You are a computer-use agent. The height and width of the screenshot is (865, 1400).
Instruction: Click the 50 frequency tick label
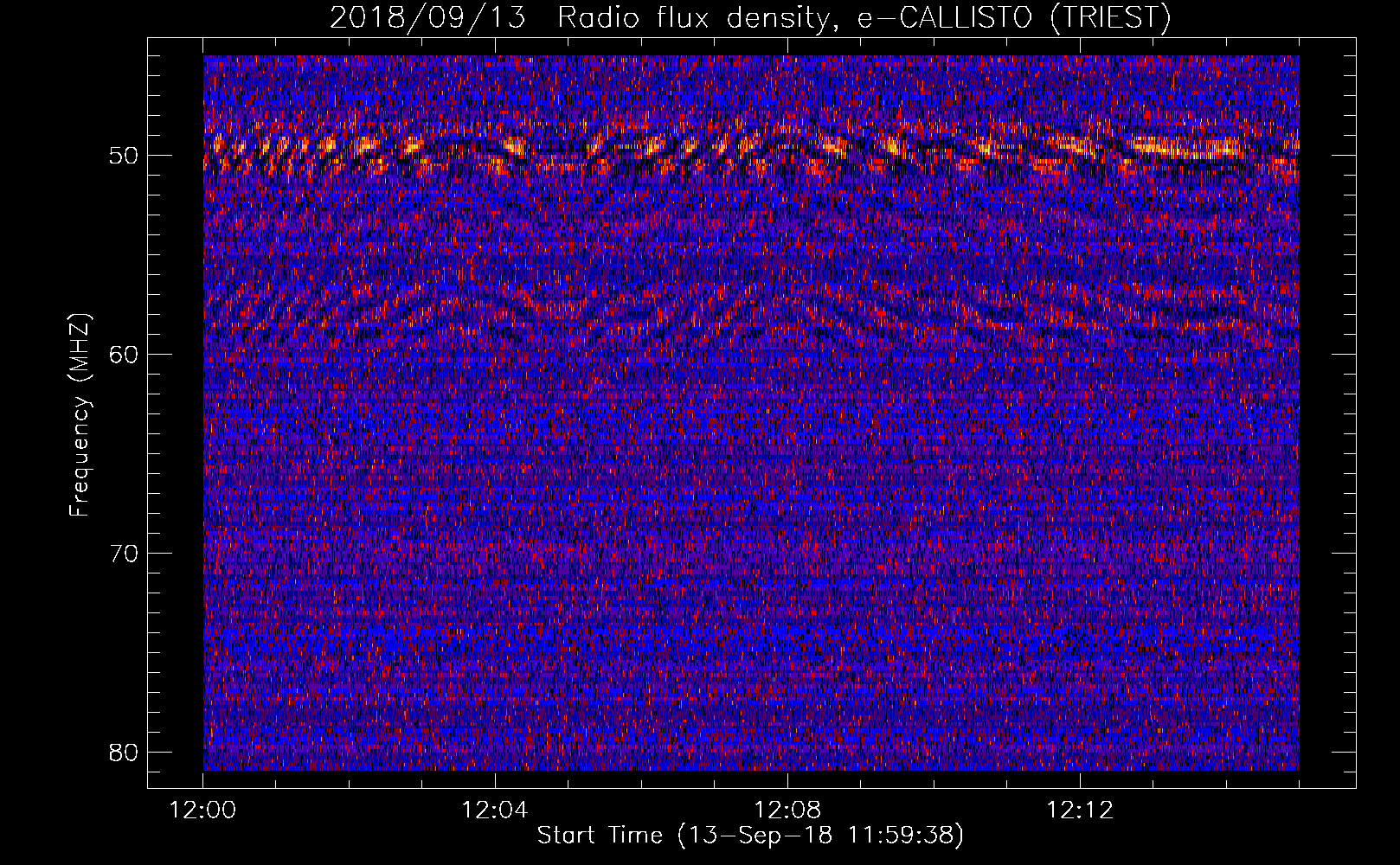tap(125, 157)
